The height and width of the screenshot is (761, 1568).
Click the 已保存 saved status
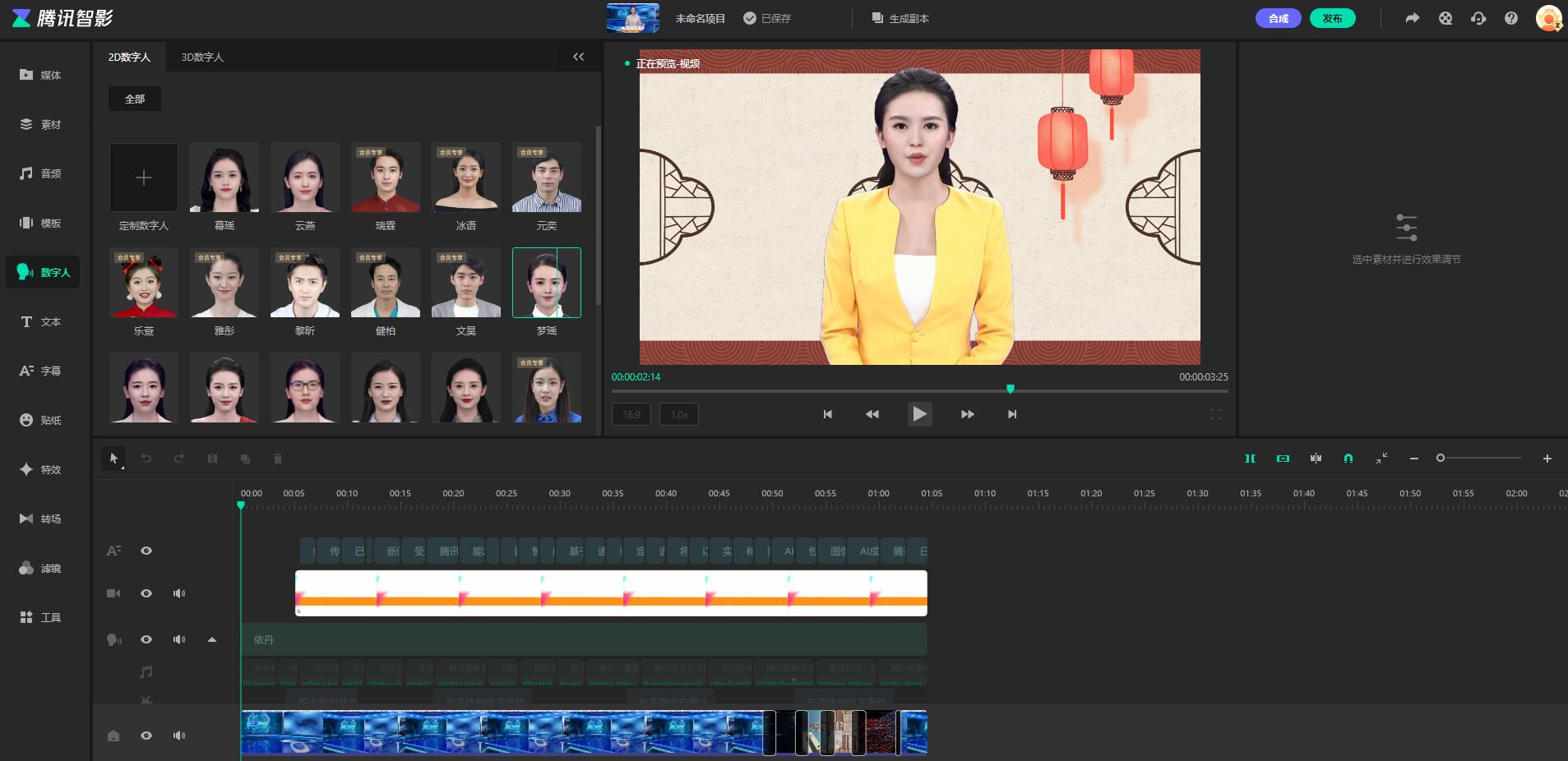(767, 18)
